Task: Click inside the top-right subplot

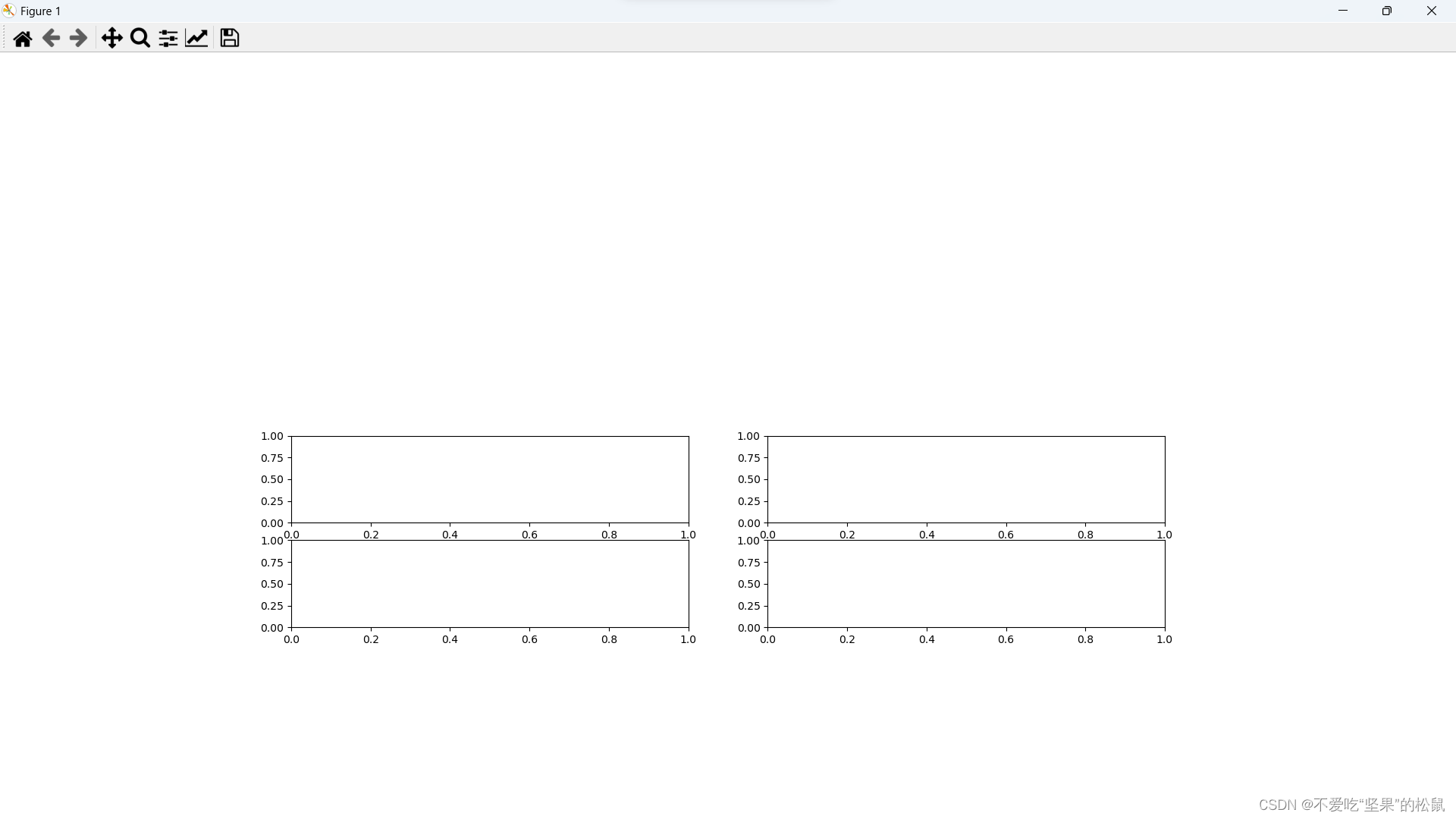Action: [x=966, y=479]
